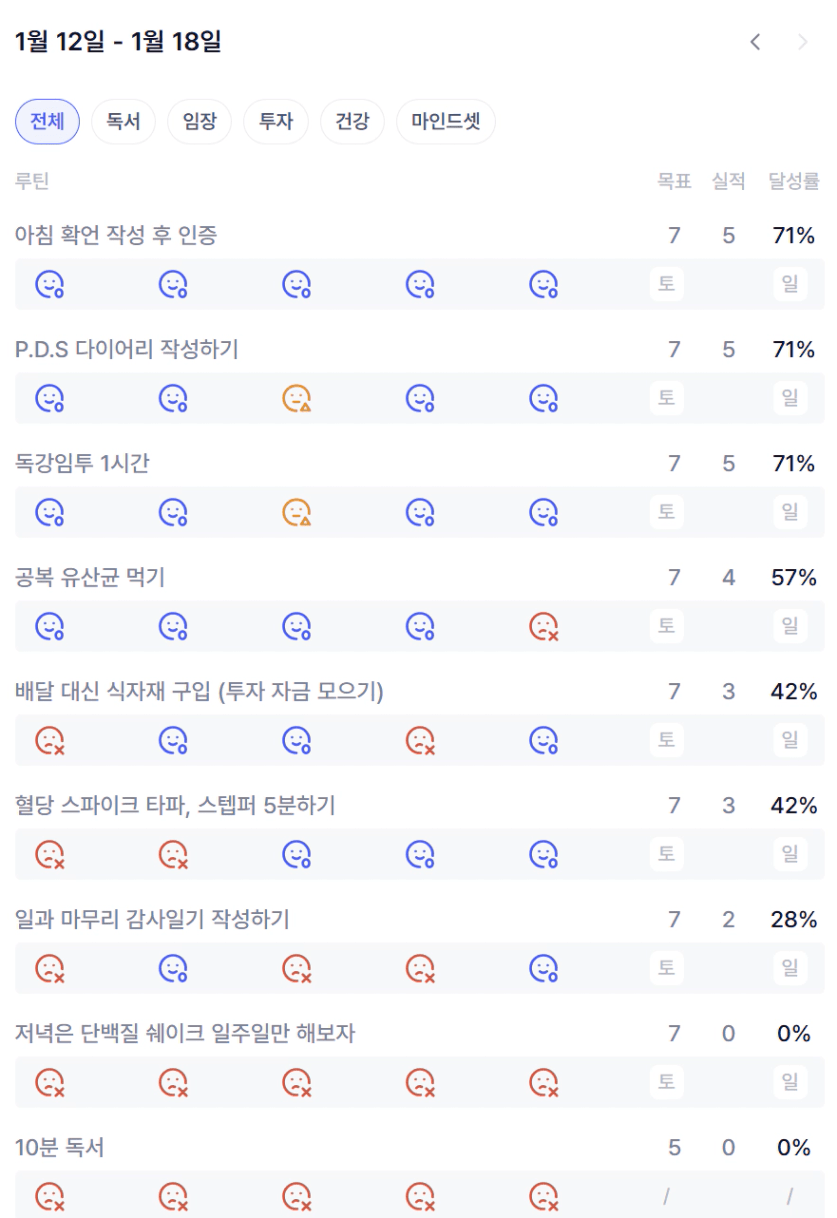This screenshot has width=837, height=1218.
Task: Click the 달성률 column header
Action: 794,181
